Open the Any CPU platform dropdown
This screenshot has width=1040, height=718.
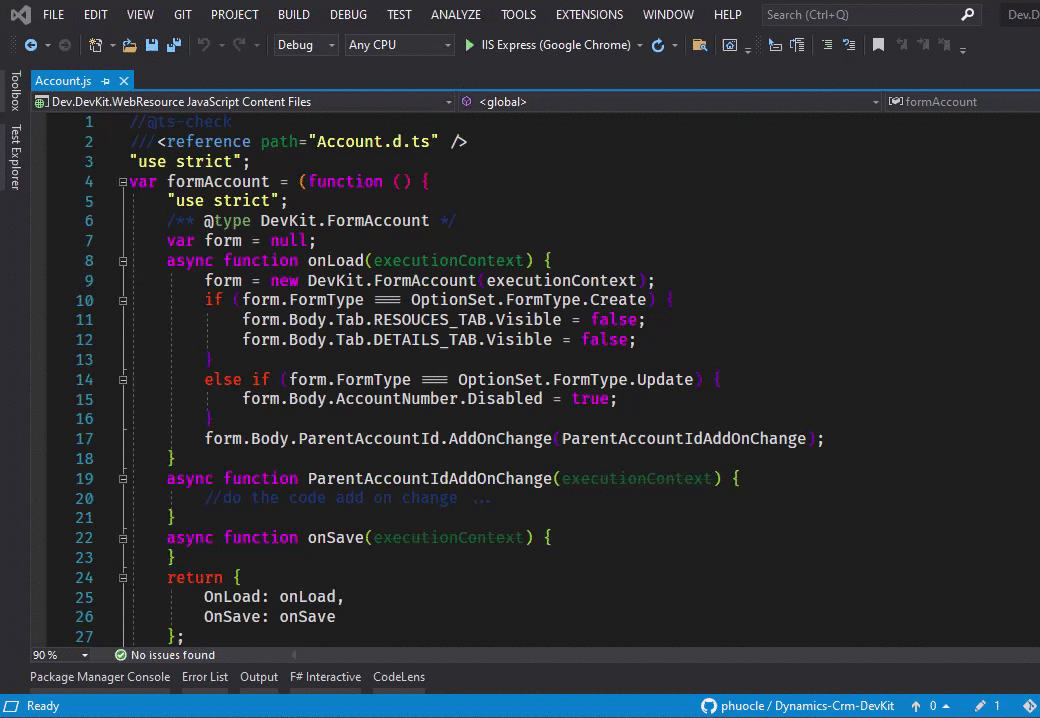[399, 45]
